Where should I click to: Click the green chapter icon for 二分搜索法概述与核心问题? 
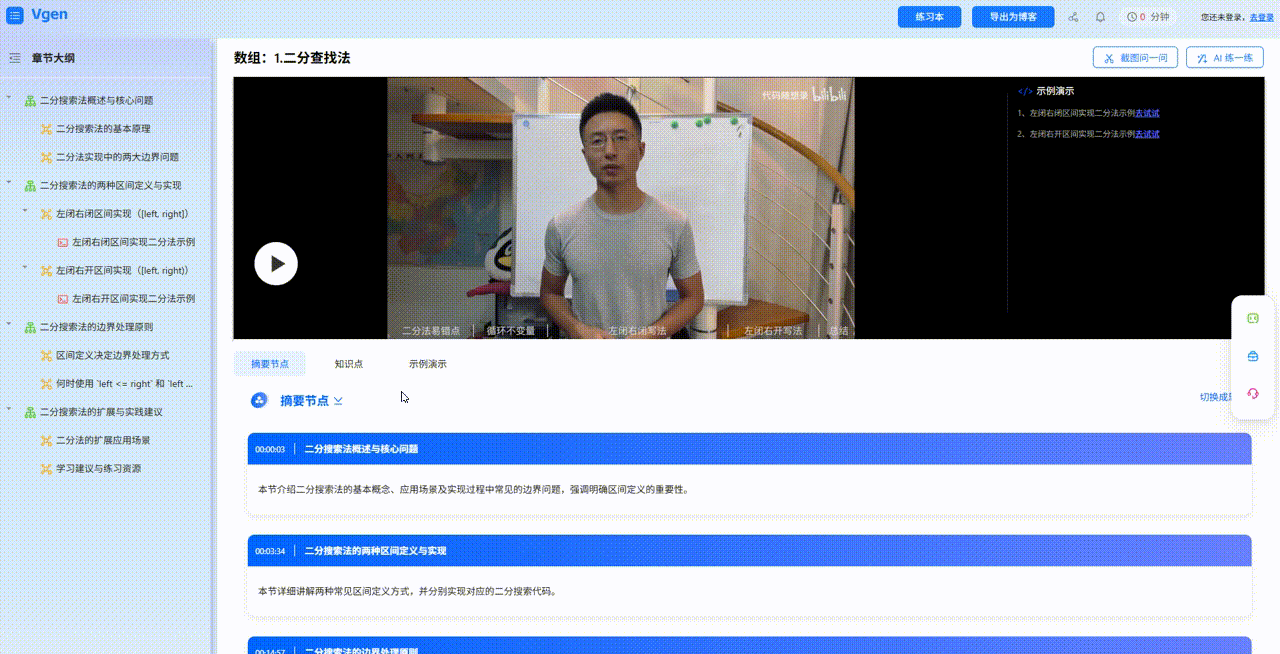coord(30,101)
